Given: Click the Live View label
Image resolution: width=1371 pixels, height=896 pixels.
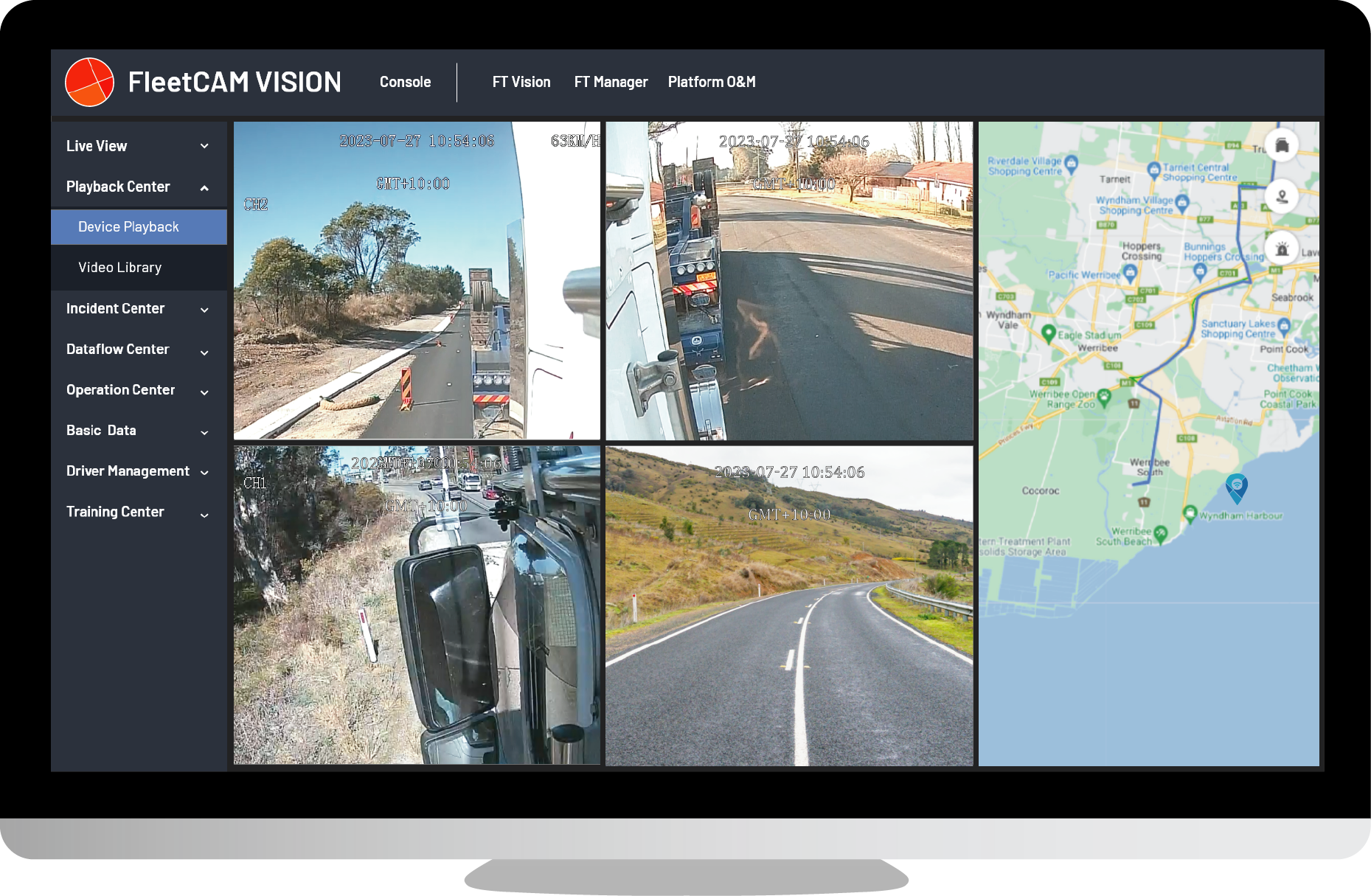Looking at the screenshot, I should [x=97, y=146].
